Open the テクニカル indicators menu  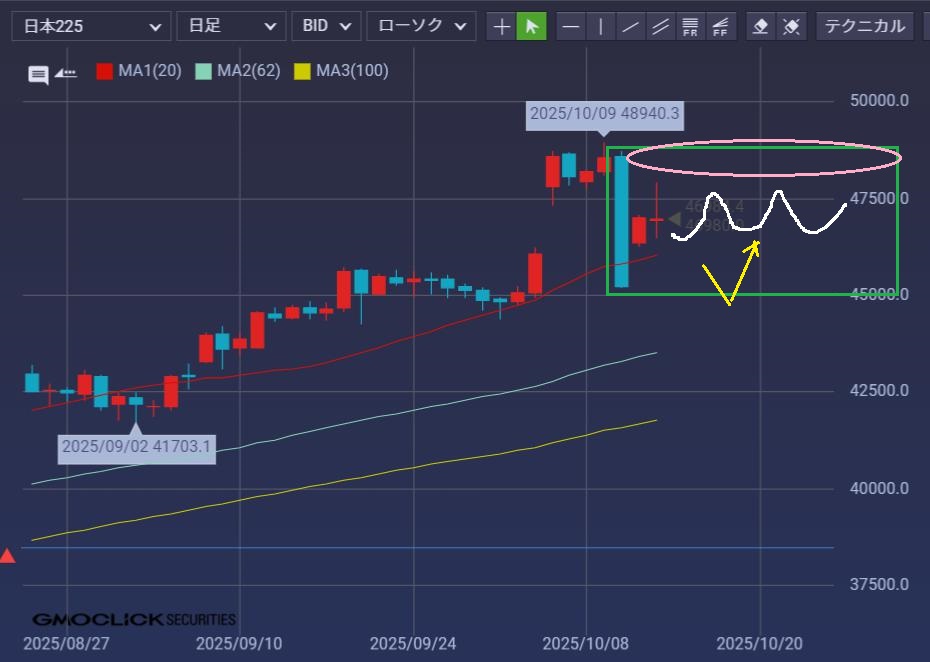pyautogui.click(x=865, y=26)
